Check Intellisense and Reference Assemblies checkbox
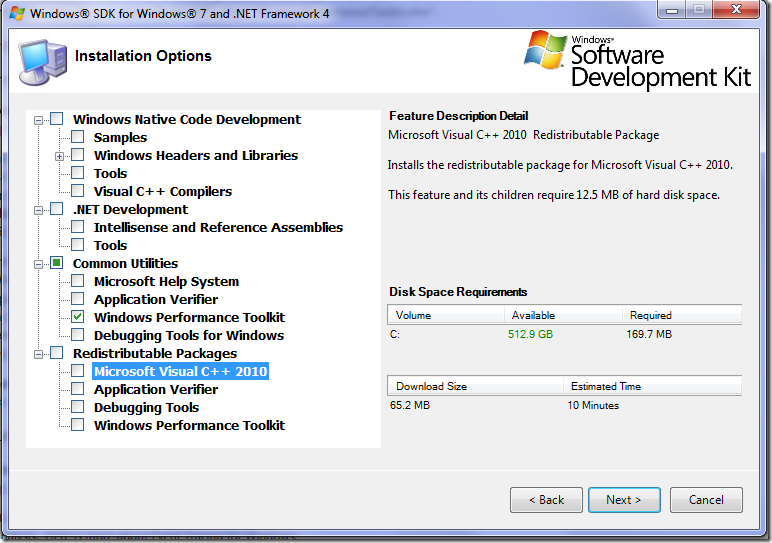 point(78,226)
